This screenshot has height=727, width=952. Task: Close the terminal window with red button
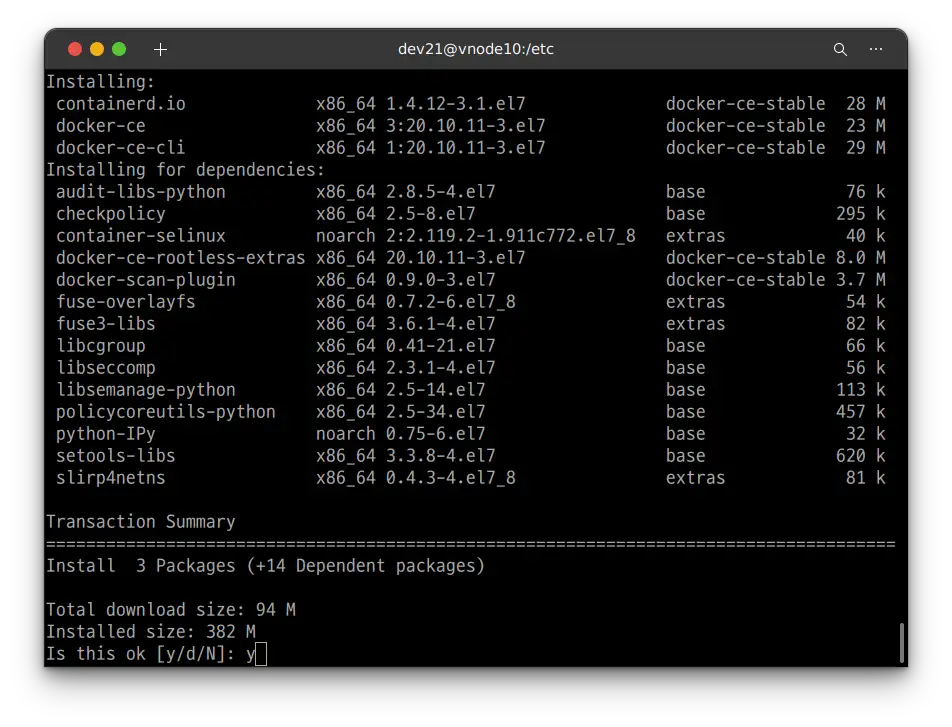click(x=75, y=49)
